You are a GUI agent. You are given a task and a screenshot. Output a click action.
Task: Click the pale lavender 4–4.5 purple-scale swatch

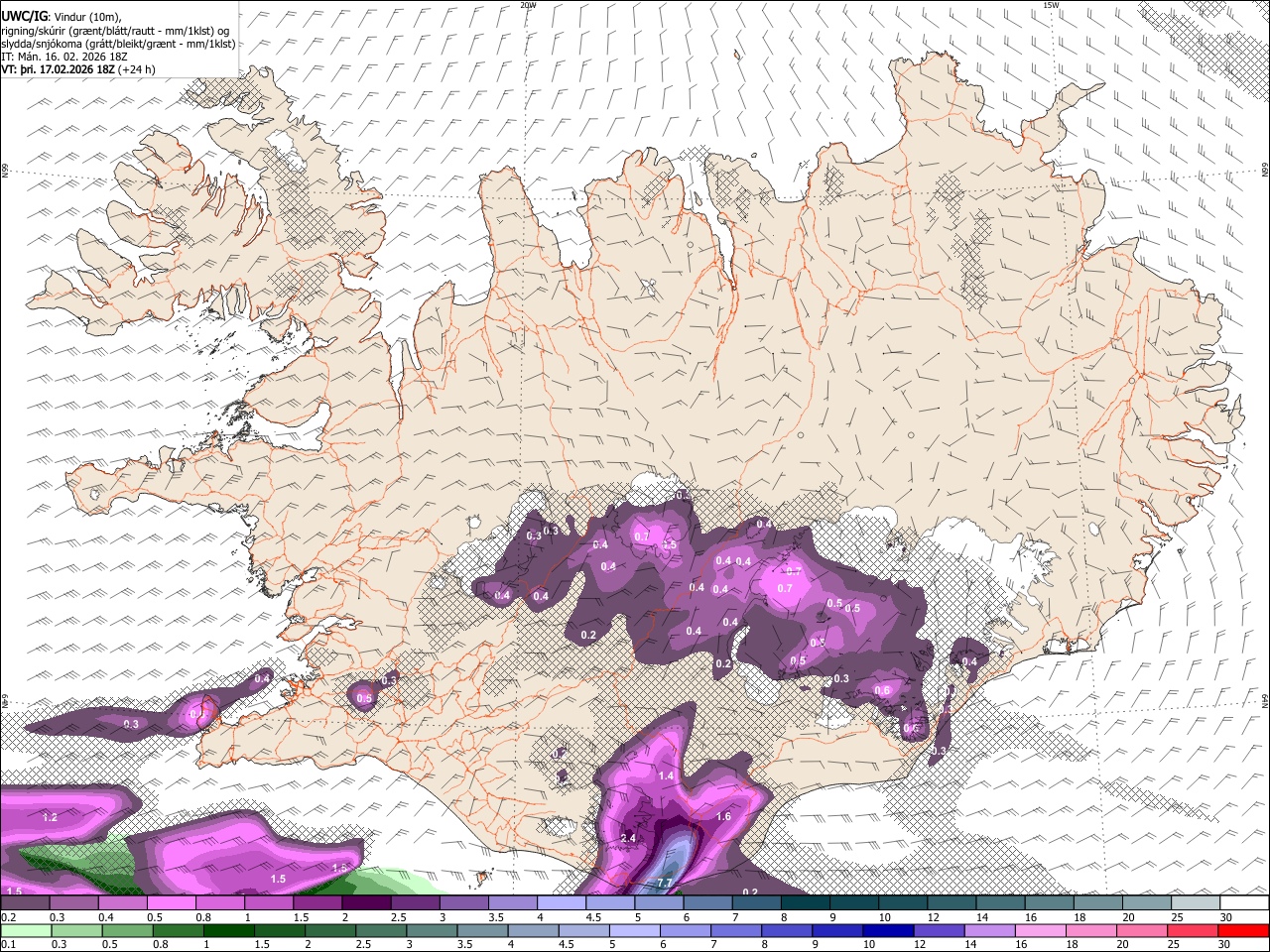click(561, 903)
